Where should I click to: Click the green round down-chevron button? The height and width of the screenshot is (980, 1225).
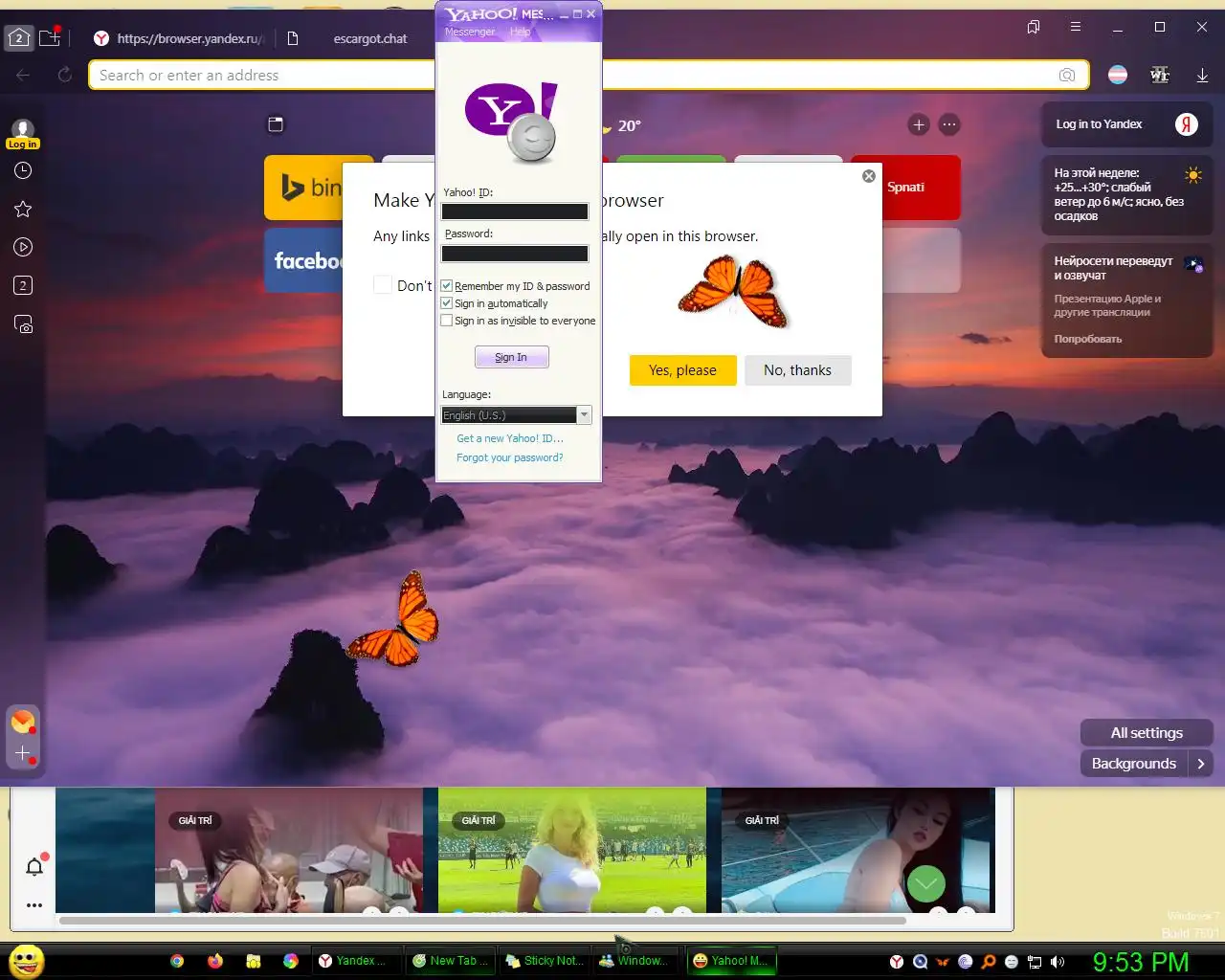click(x=925, y=883)
